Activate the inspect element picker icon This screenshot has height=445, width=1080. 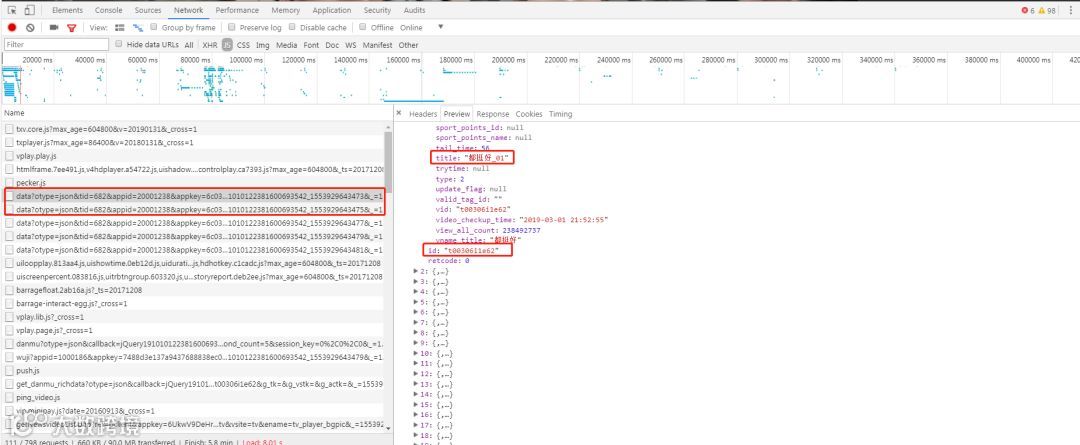point(13,10)
